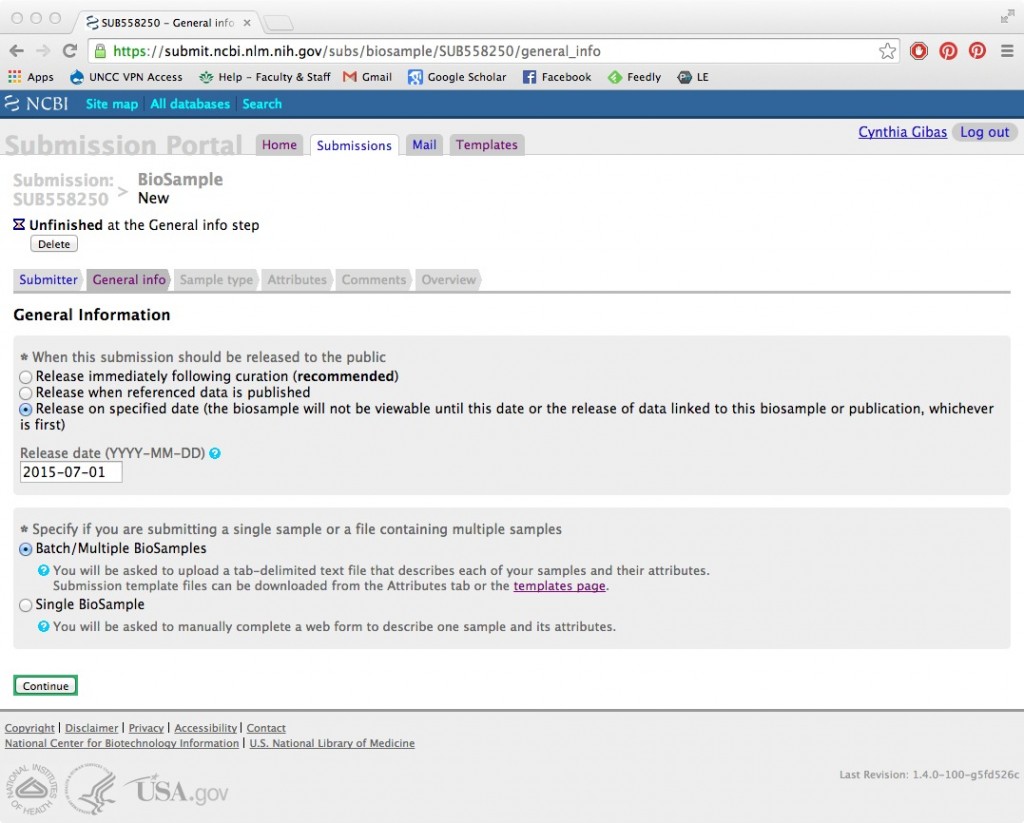Viewport: 1024px width, 823px height.
Task: Select Batch/Multiple BioSamples radio button
Action: click(26, 549)
